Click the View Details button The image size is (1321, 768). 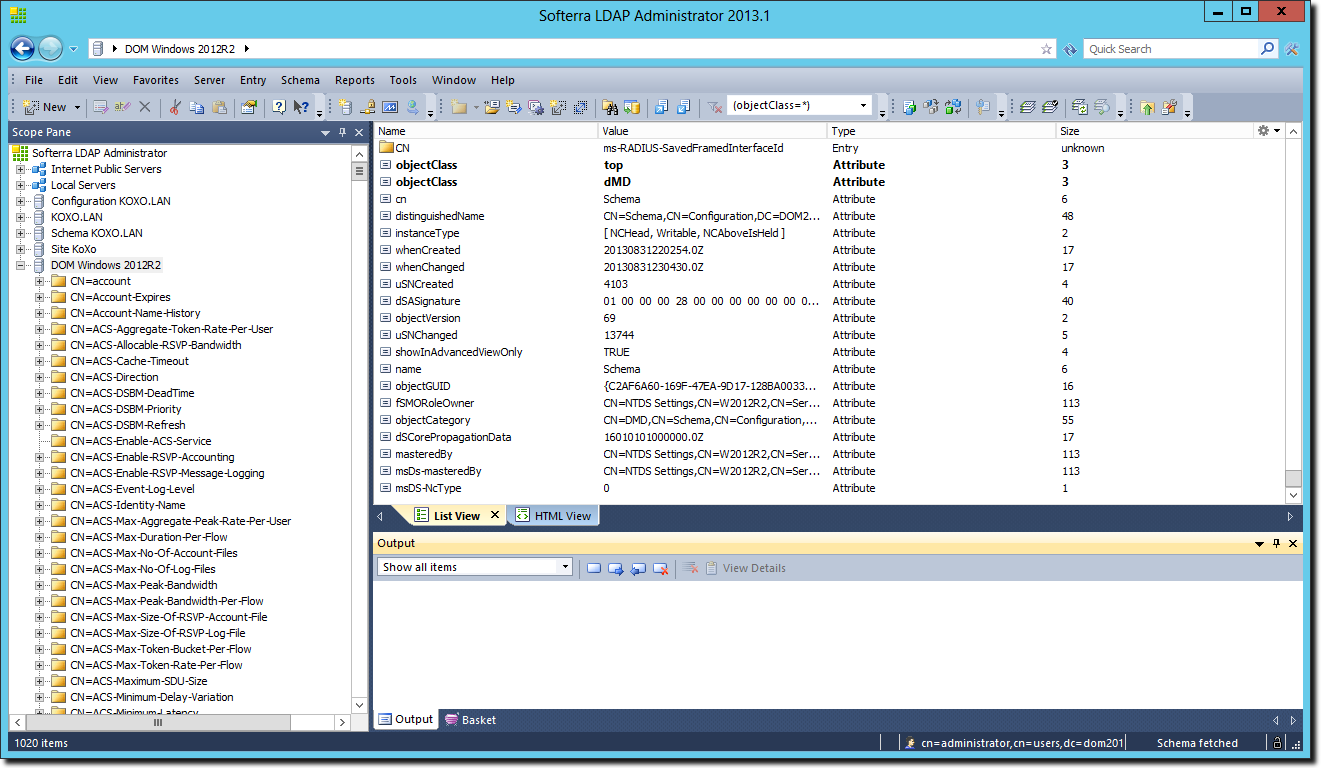(x=745, y=568)
